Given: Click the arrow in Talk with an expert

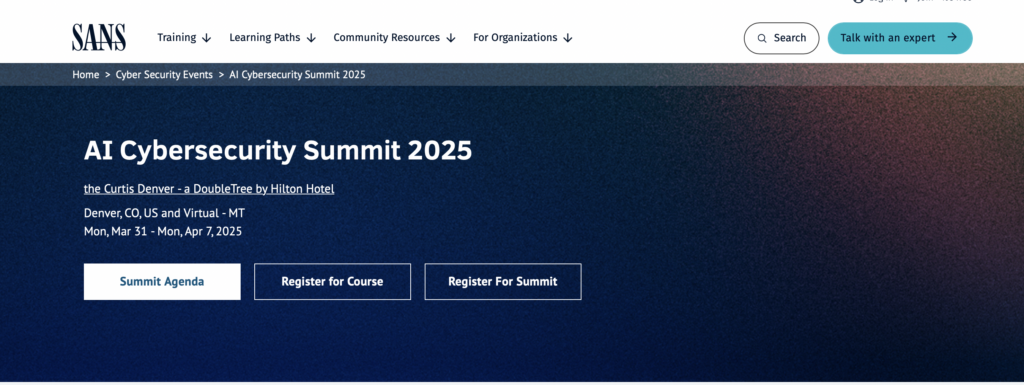Looking at the screenshot, I should tap(952, 37).
